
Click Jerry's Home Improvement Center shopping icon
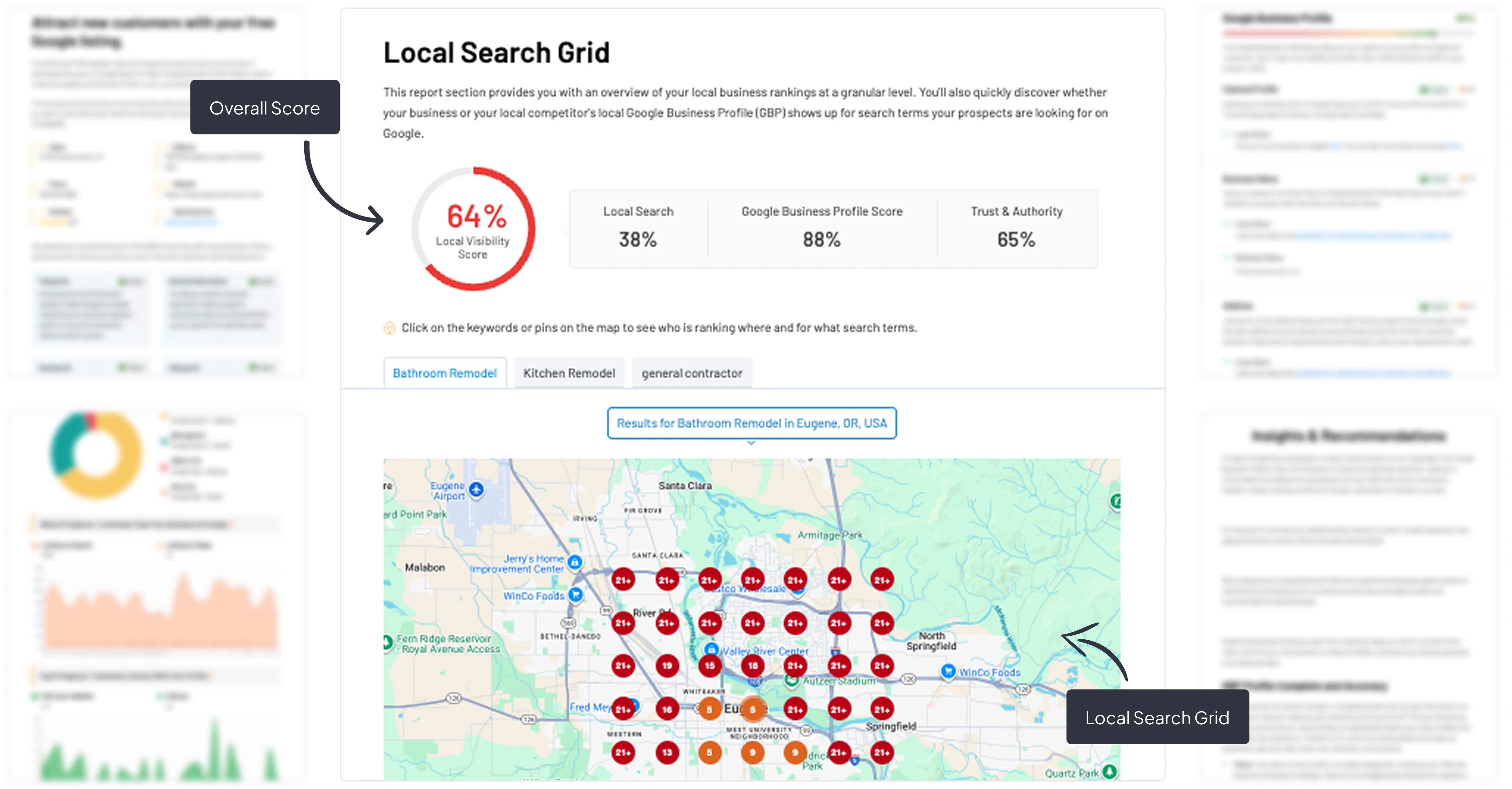(575, 563)
